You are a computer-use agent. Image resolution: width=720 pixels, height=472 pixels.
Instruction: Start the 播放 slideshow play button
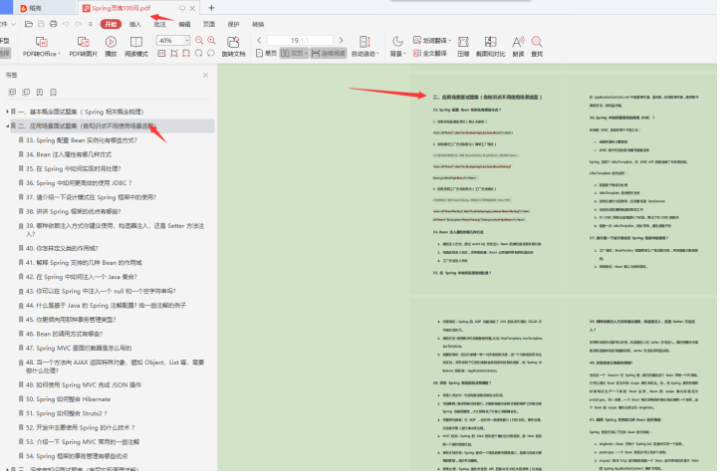111,47
